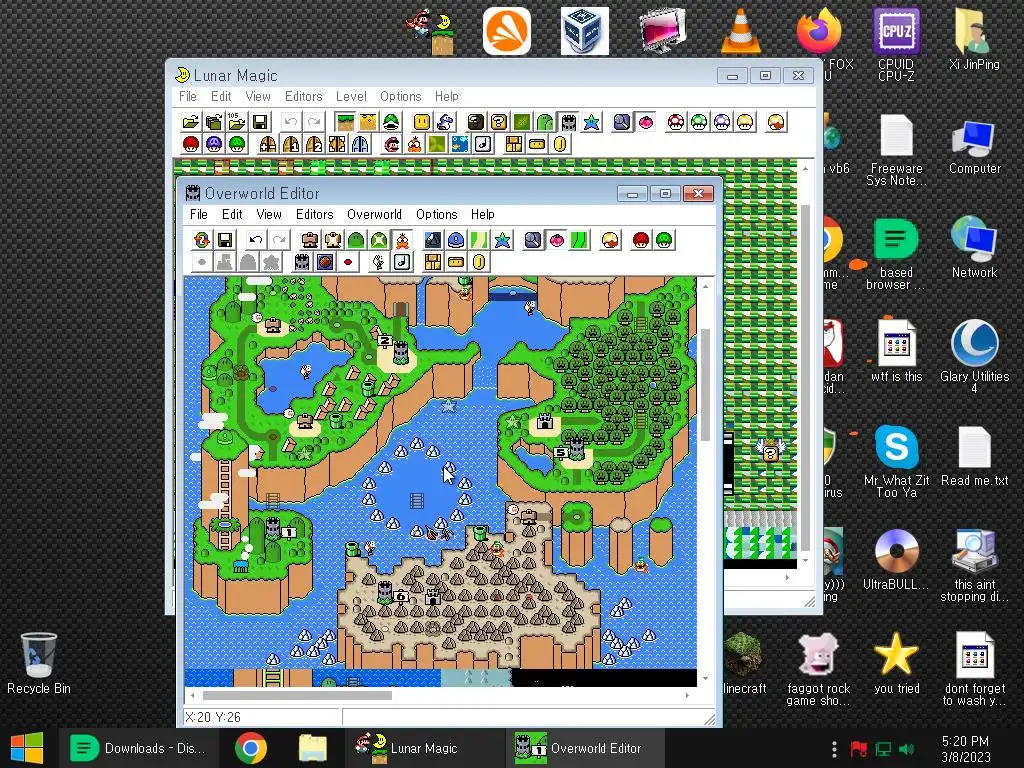
Task: Click the music note icon in Overworld Editor toolbar
Action: point(402,263)
